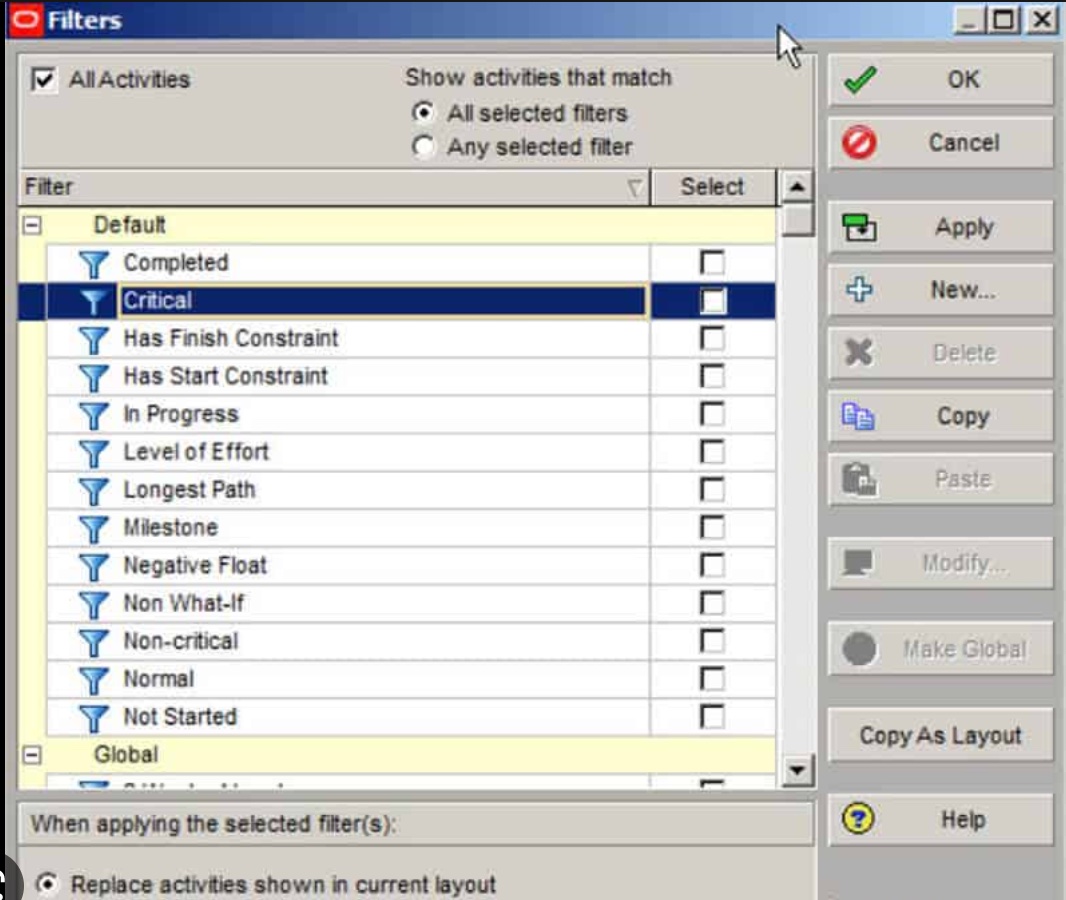Click the Select column header
Viewport: 1066px width, 900px height.
click(x=712, y=187)
